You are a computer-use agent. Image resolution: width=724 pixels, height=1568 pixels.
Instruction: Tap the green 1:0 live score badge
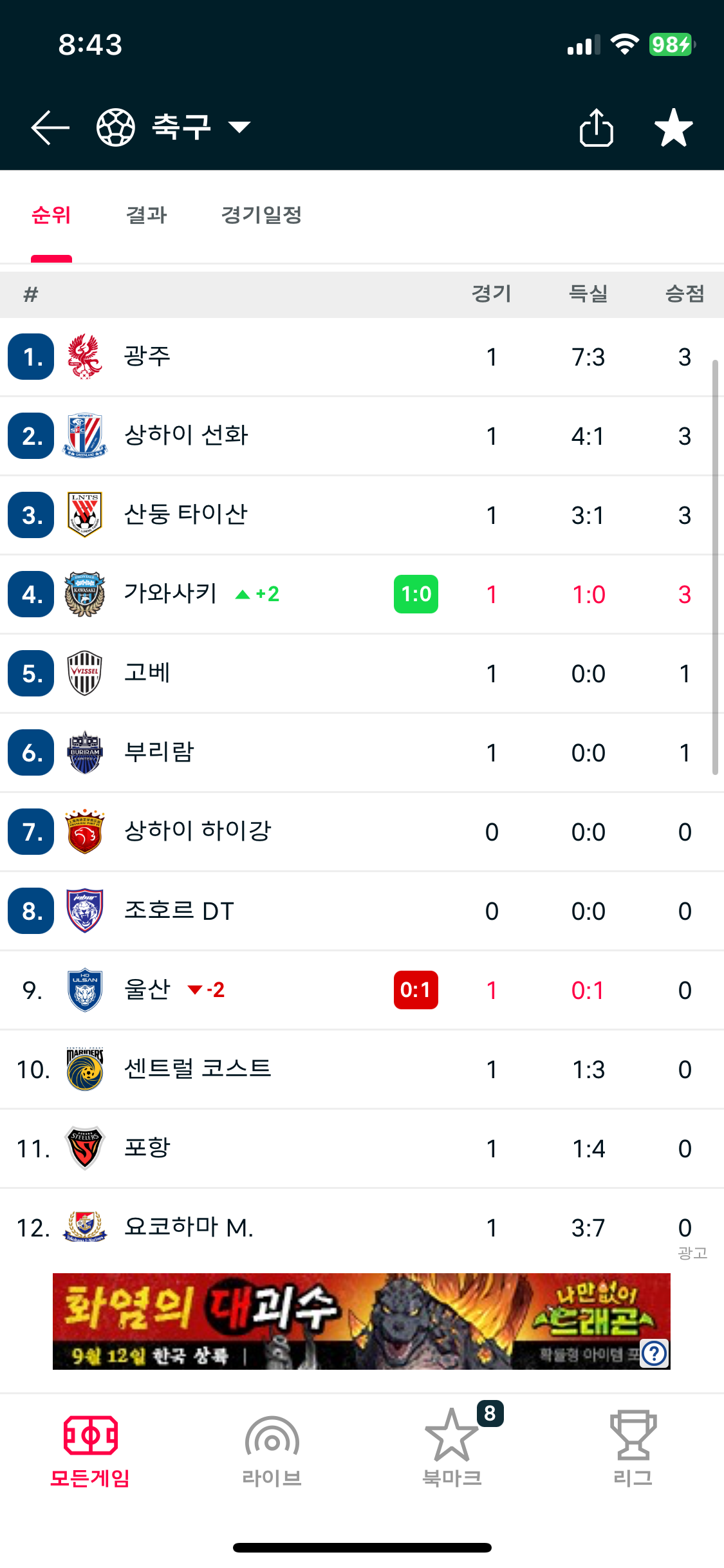point(416,594)
